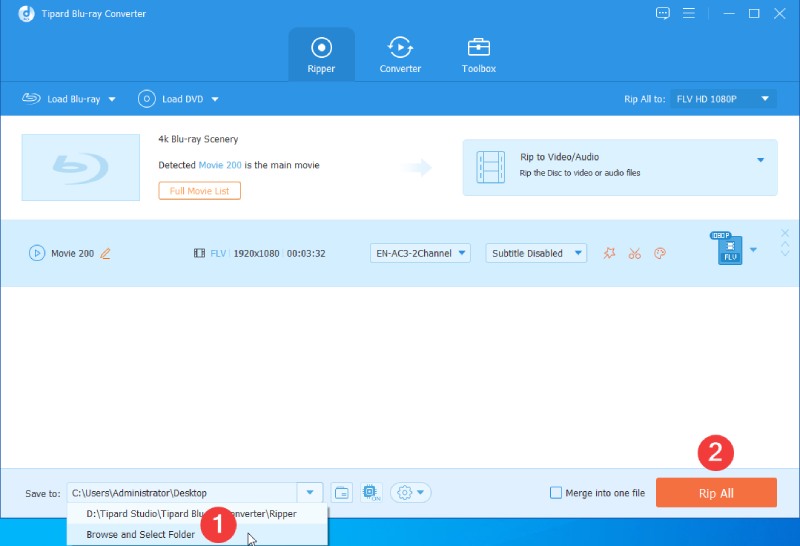Click the 1920x1080 resolution text

point(257,254)
